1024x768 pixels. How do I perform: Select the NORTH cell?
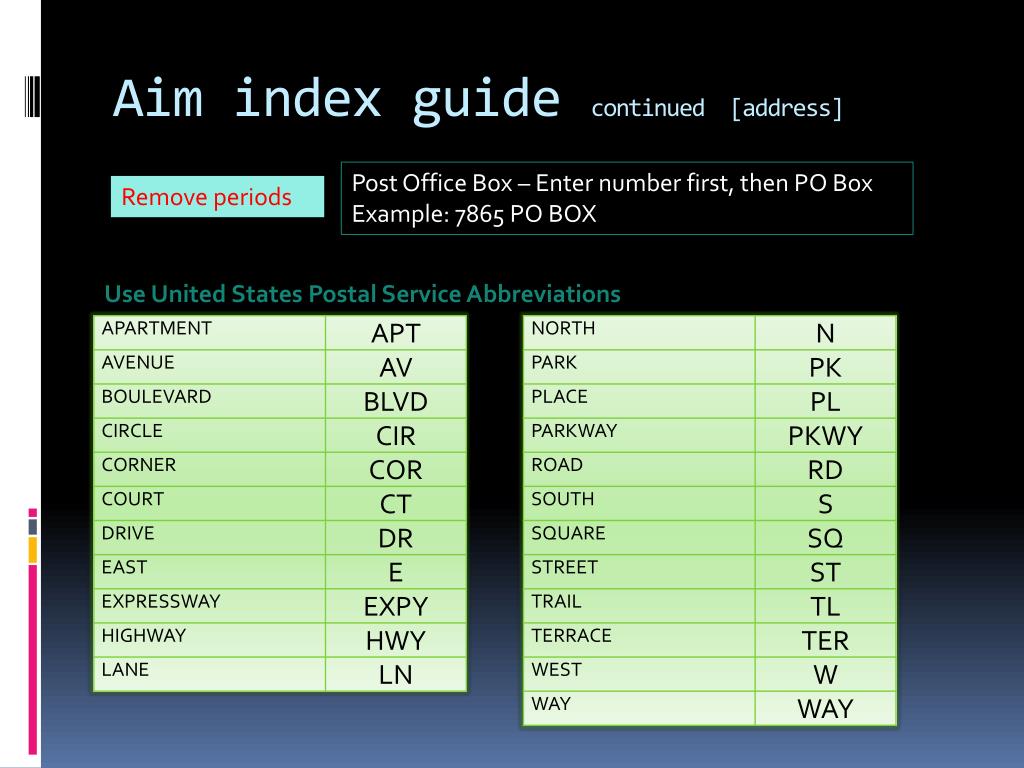(x=639, y=333)
